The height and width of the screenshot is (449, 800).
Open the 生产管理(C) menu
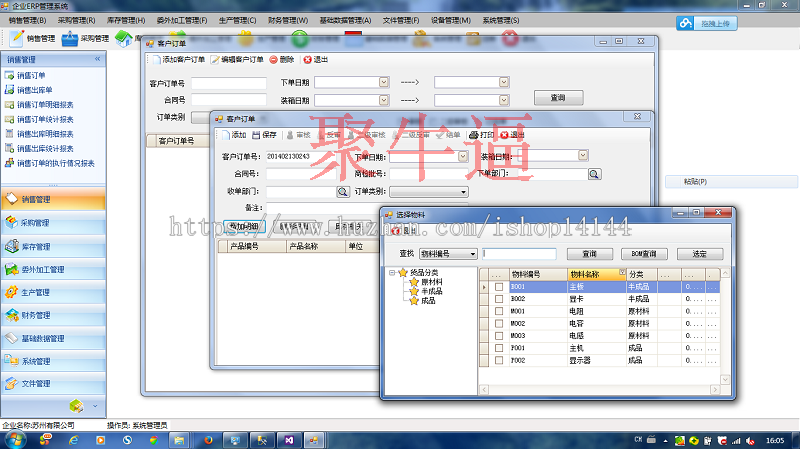tap(237, 20)
